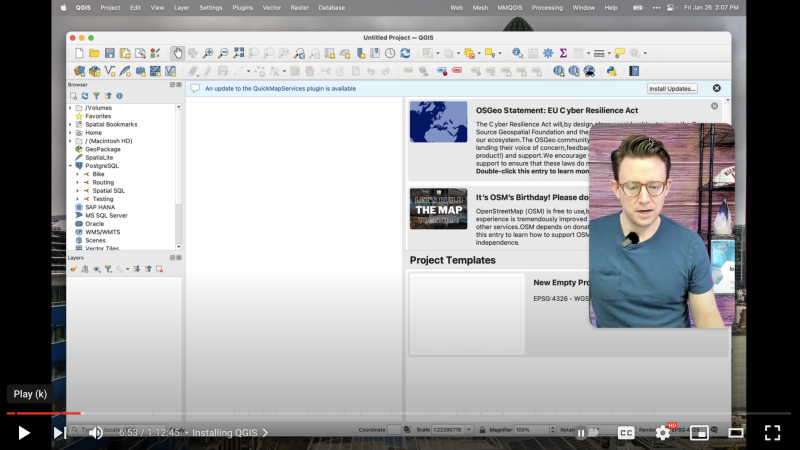Open Data Source Manager icon

point(79,71)
